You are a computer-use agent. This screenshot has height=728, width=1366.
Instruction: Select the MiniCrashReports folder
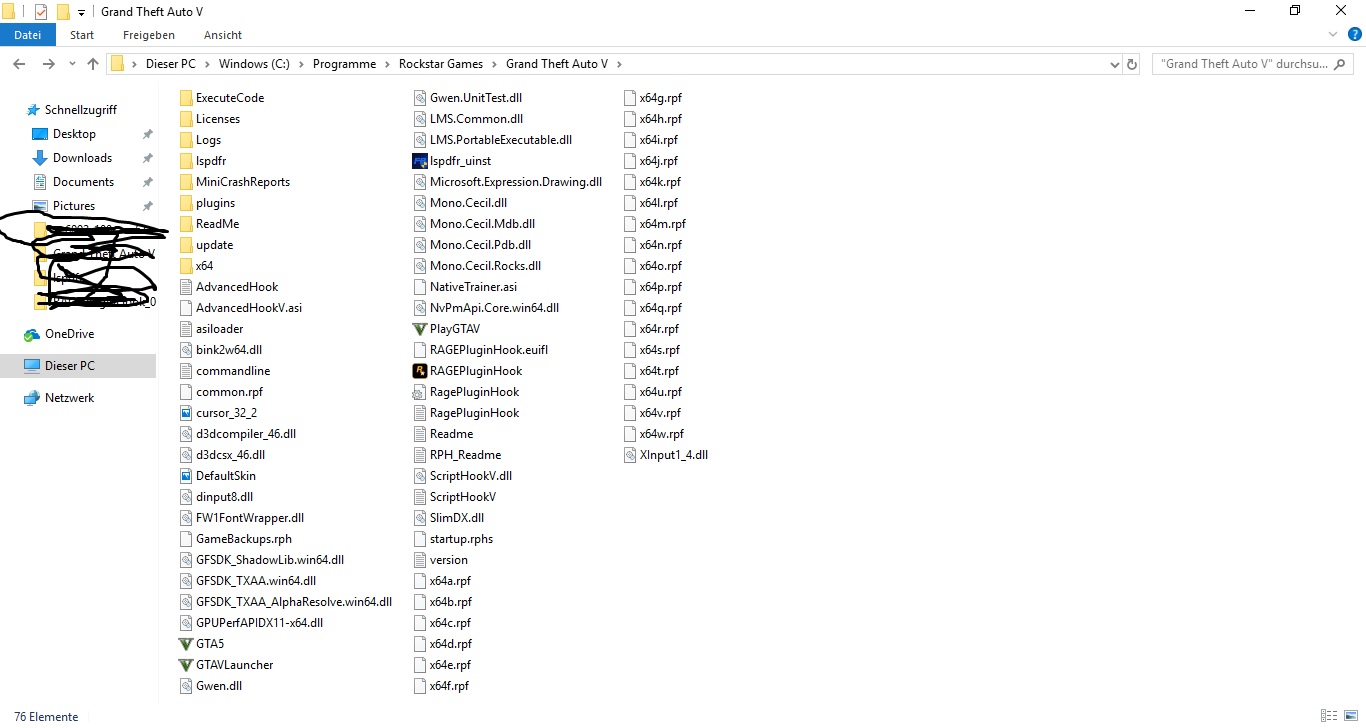point(235,182)
